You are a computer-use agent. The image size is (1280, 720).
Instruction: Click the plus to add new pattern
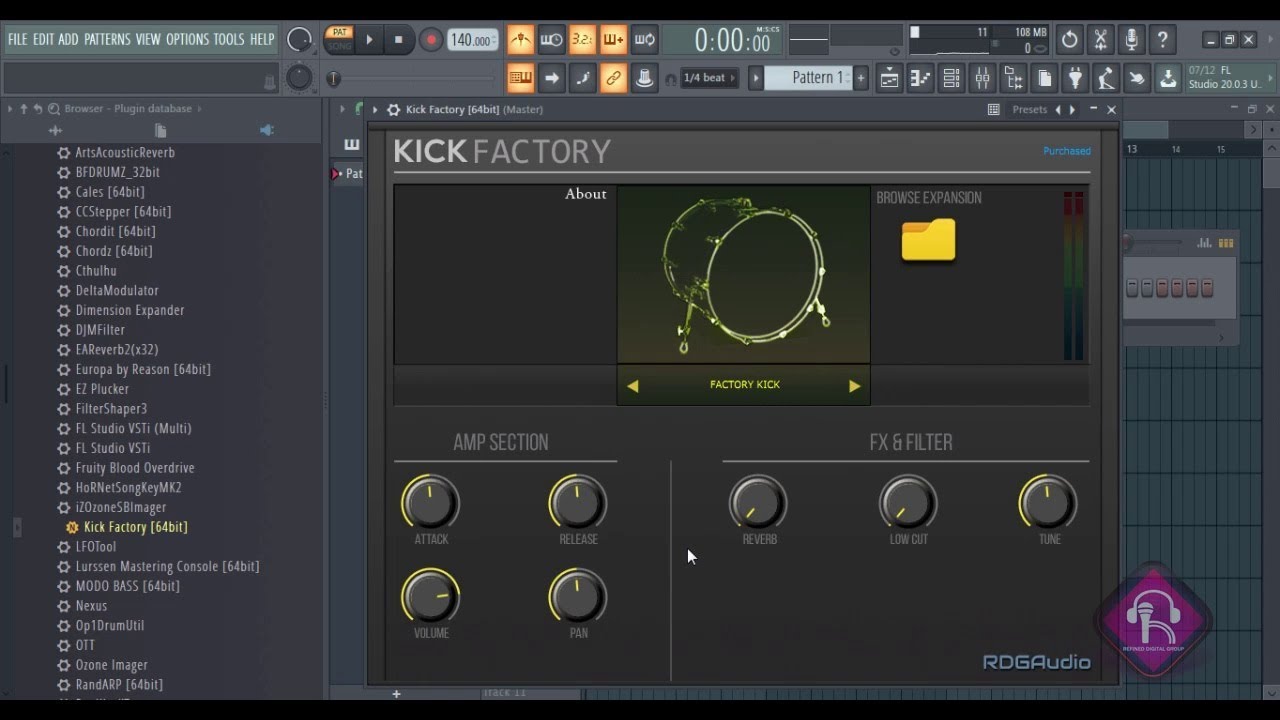[x=861, y=78]
